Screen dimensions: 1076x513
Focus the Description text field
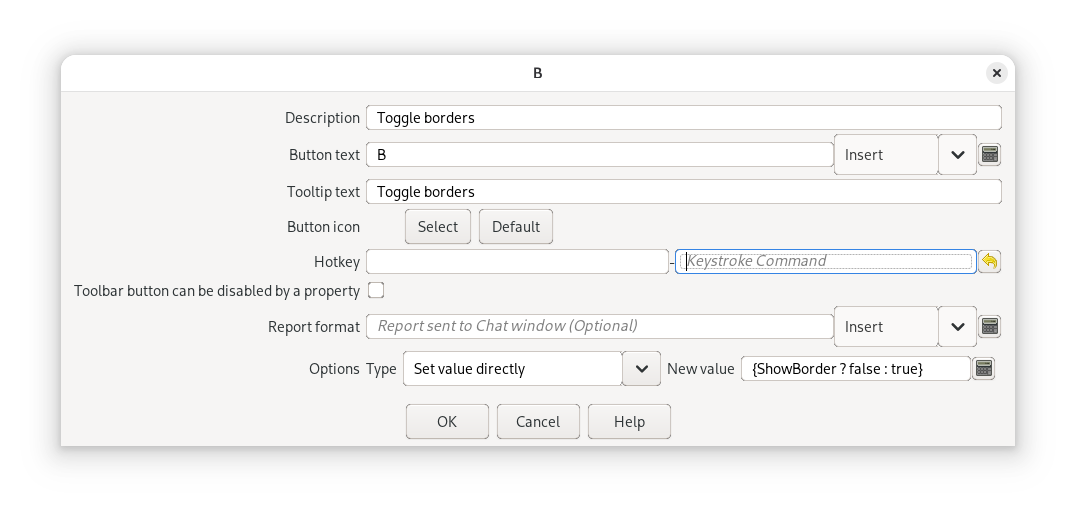coord(683,118)
